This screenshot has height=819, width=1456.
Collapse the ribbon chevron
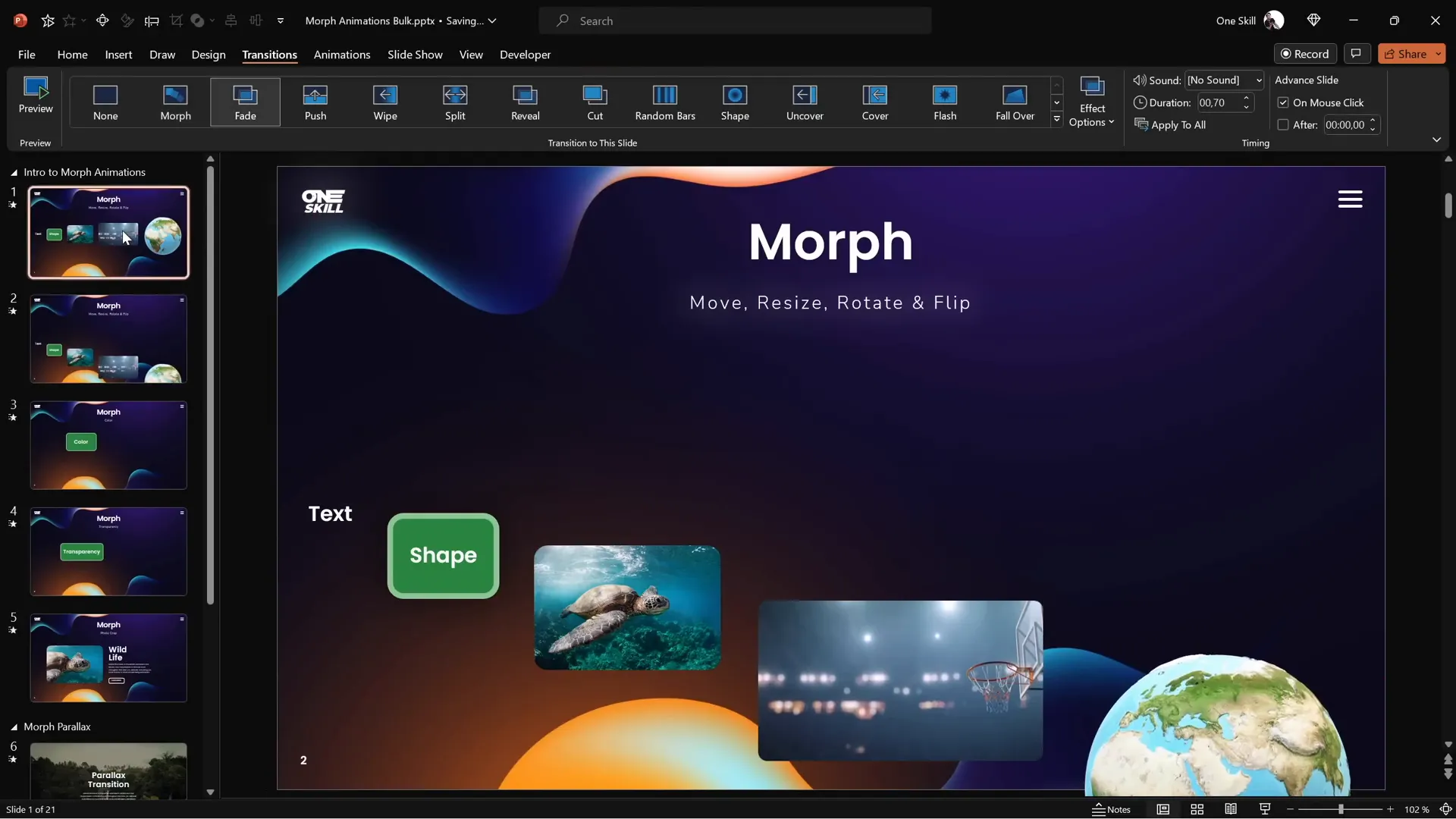pos(1436,140)
